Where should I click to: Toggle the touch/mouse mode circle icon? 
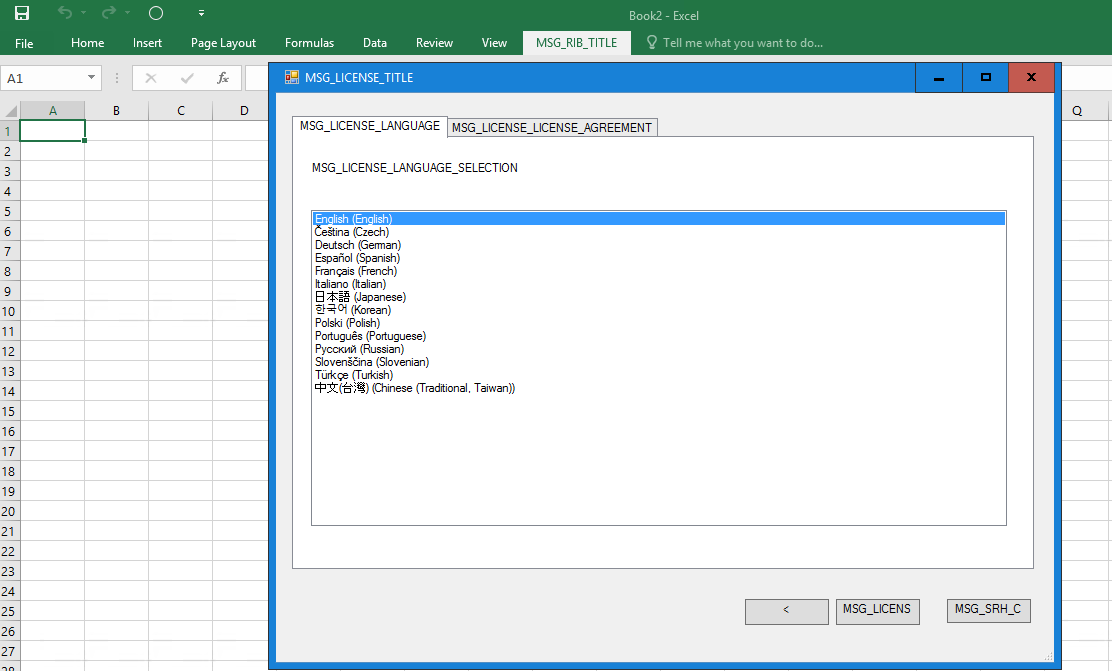(156, 13)
